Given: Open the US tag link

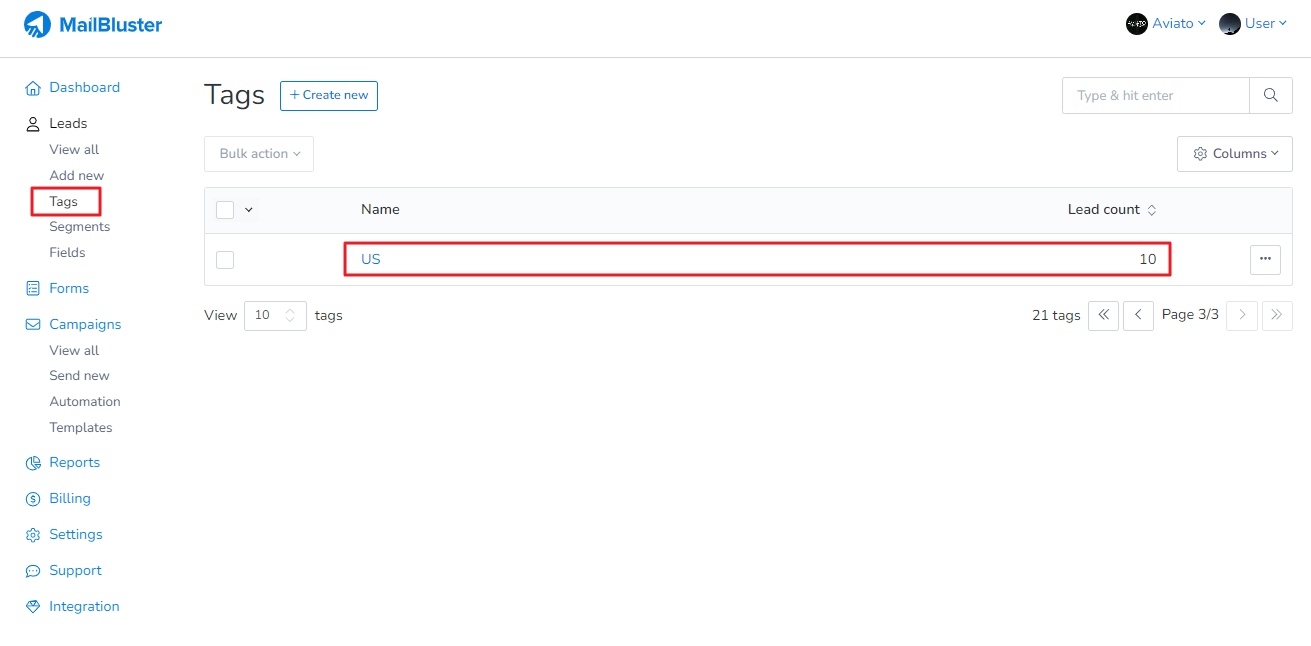Looking at the screenshot, I should (371, 259).
